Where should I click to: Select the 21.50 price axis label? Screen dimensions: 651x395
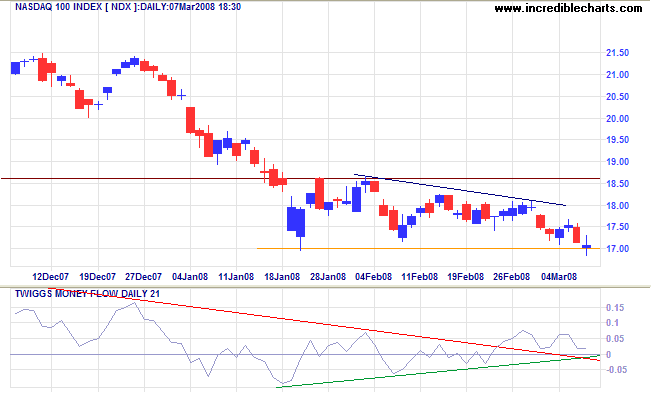[617, 53]
